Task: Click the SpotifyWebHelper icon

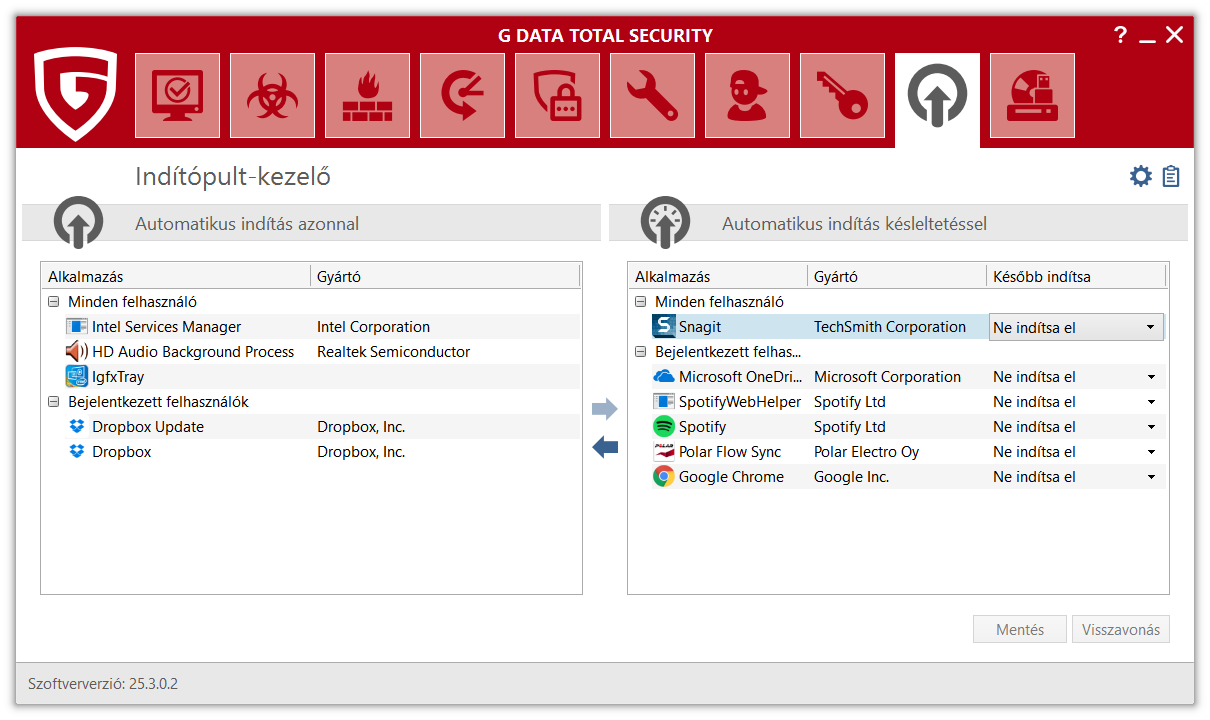Action: 664,402
